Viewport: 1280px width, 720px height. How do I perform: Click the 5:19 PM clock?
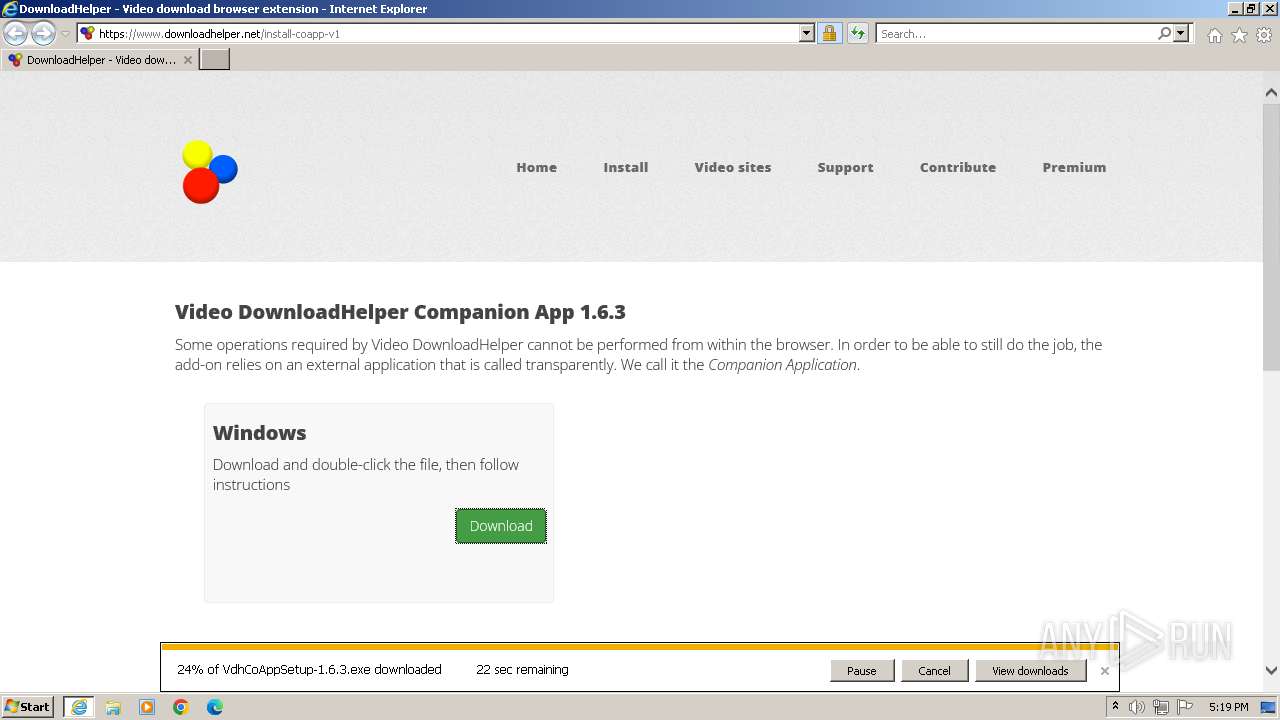pyautogui.click(x=1228, y=707)
